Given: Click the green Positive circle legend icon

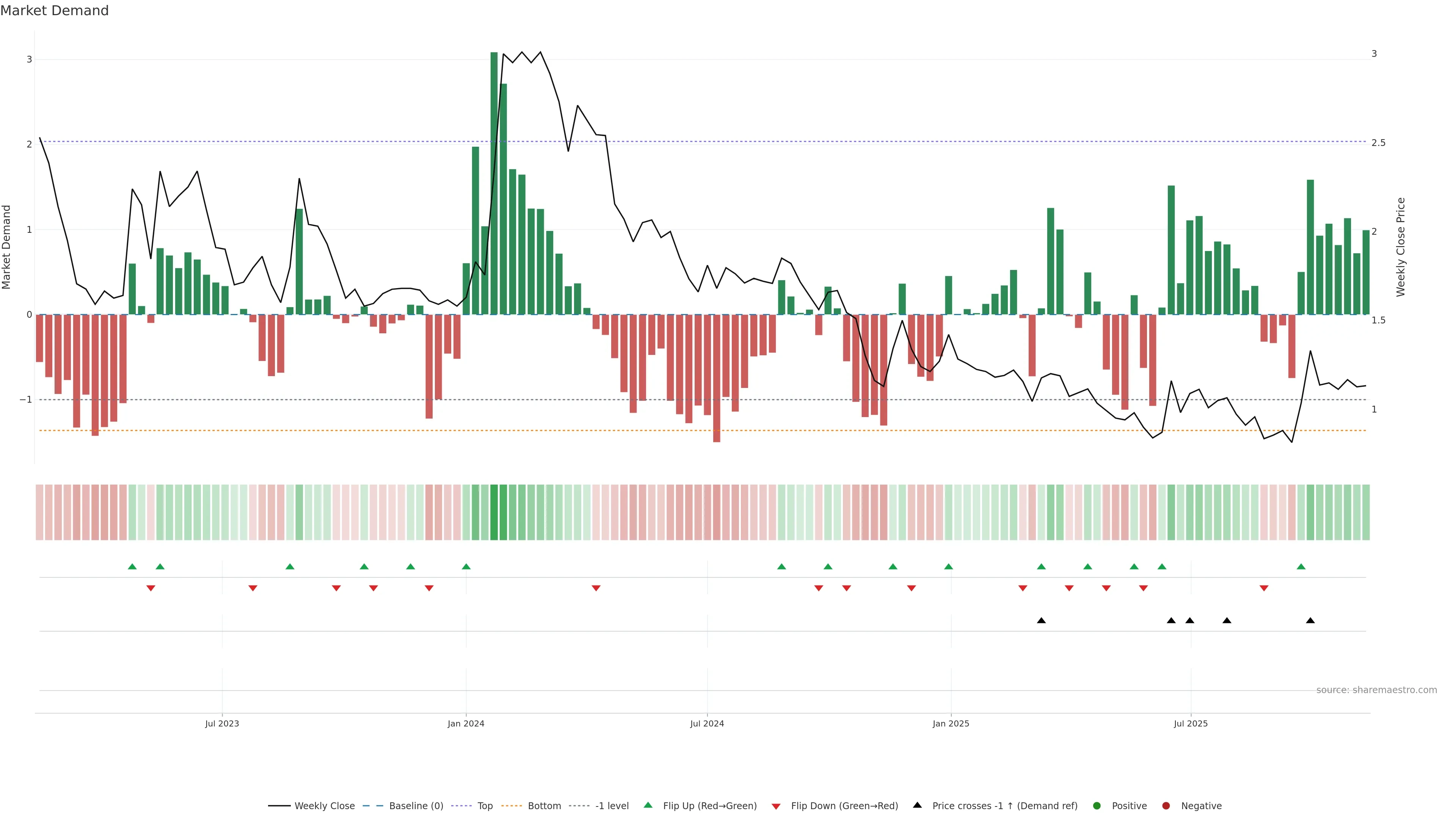Looking at the screenshot, I should tap(1097, 805).
